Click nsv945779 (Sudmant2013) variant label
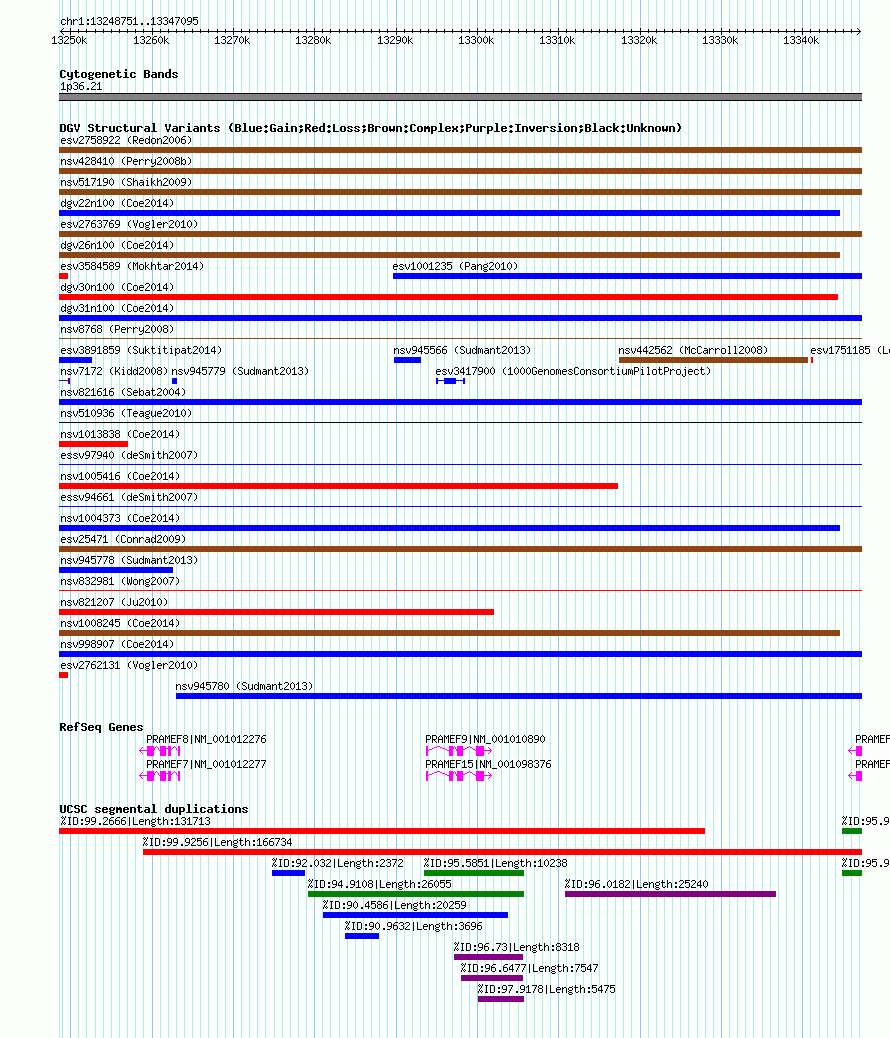Screen dimensions: 890x1038 (240, 371)
